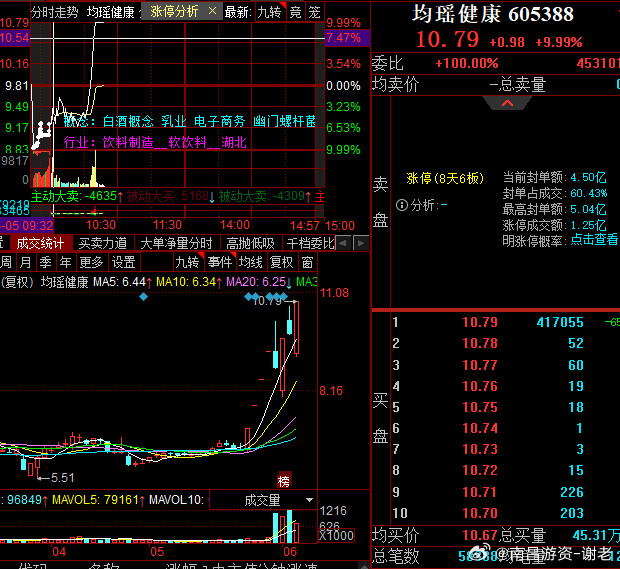Click the 委比 +100.00% value

click(467, 63)
